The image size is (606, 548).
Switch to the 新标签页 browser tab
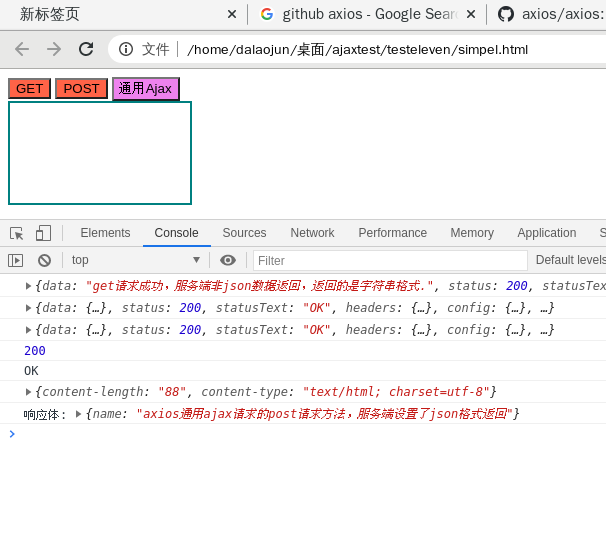pos(124,14)
